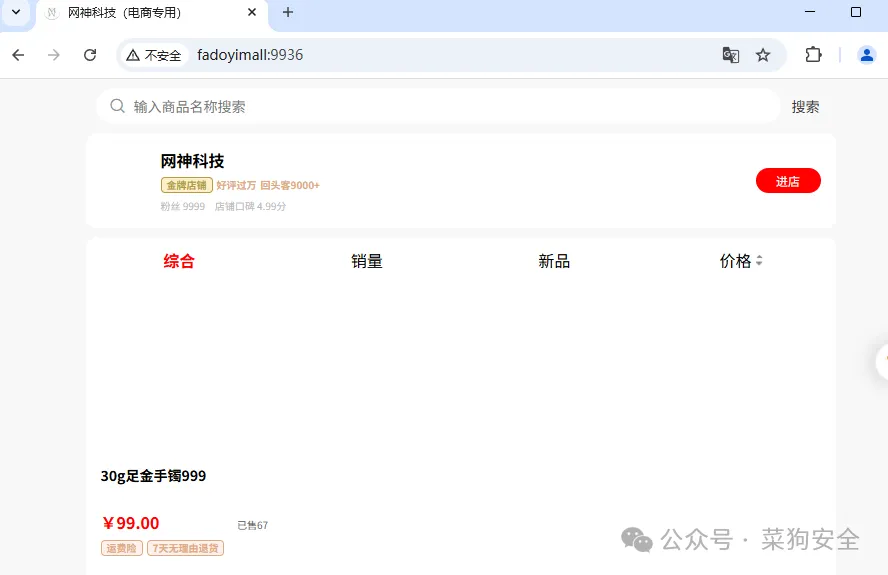The image size is (888, 575).
Task: Select the 新品 sorting tab
Action: click(x=554, y=261)
